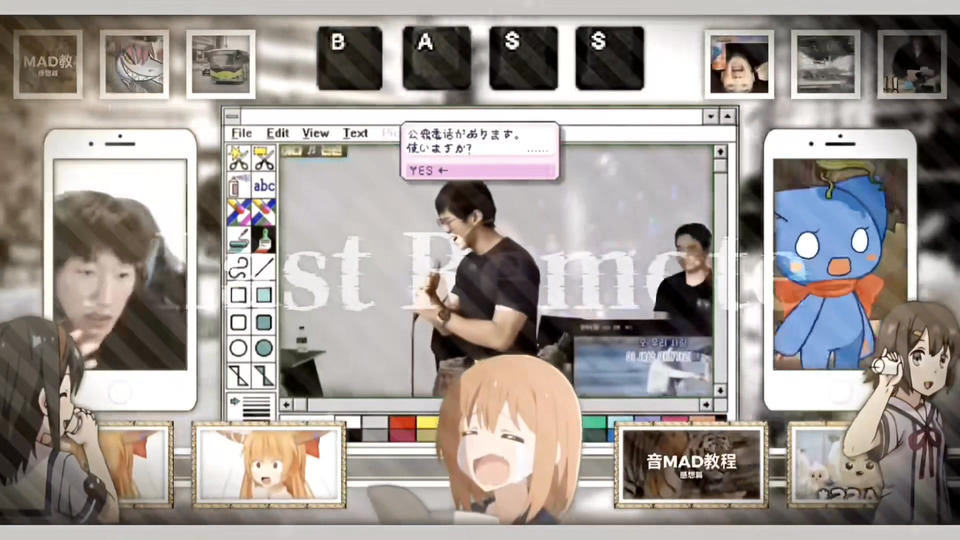
Task: Select the abc text tool
Action: click(x=264, y=185)
